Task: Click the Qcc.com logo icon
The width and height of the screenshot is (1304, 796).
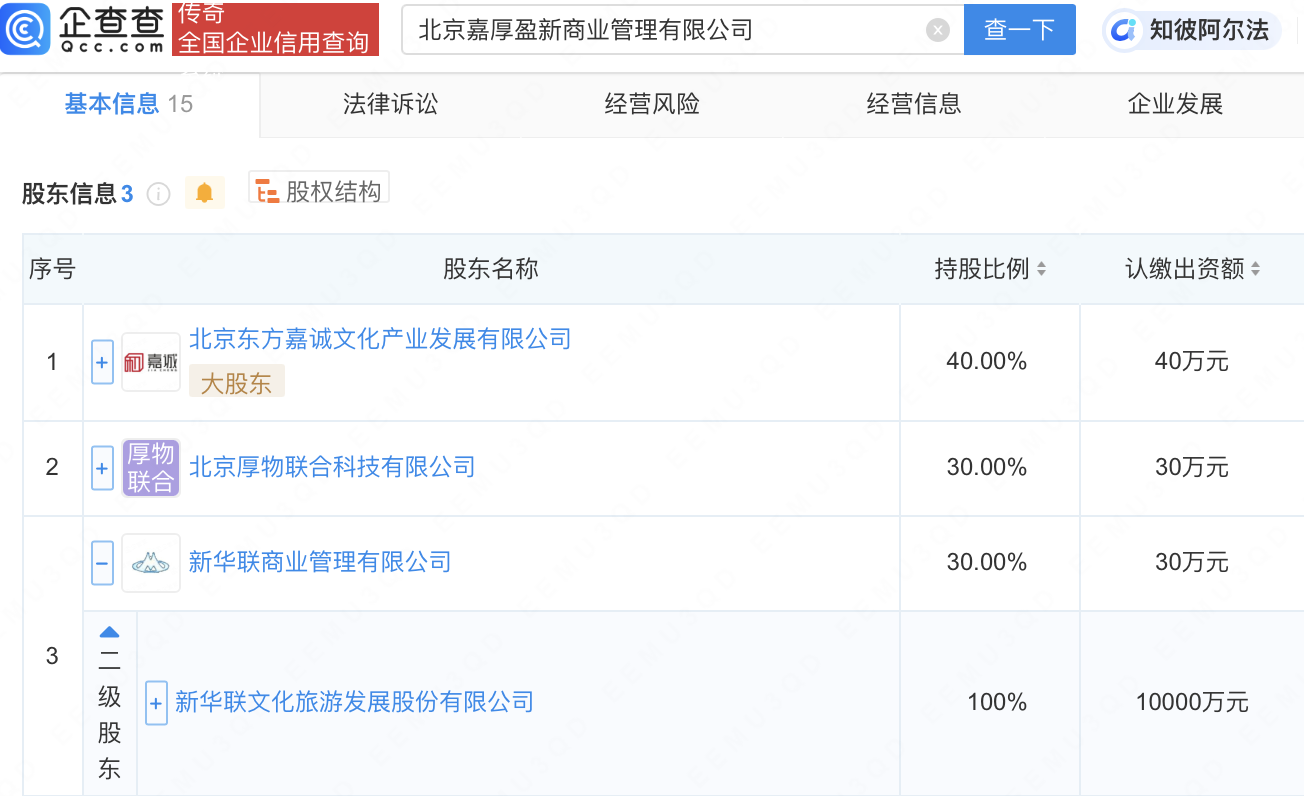Action: 25,30
